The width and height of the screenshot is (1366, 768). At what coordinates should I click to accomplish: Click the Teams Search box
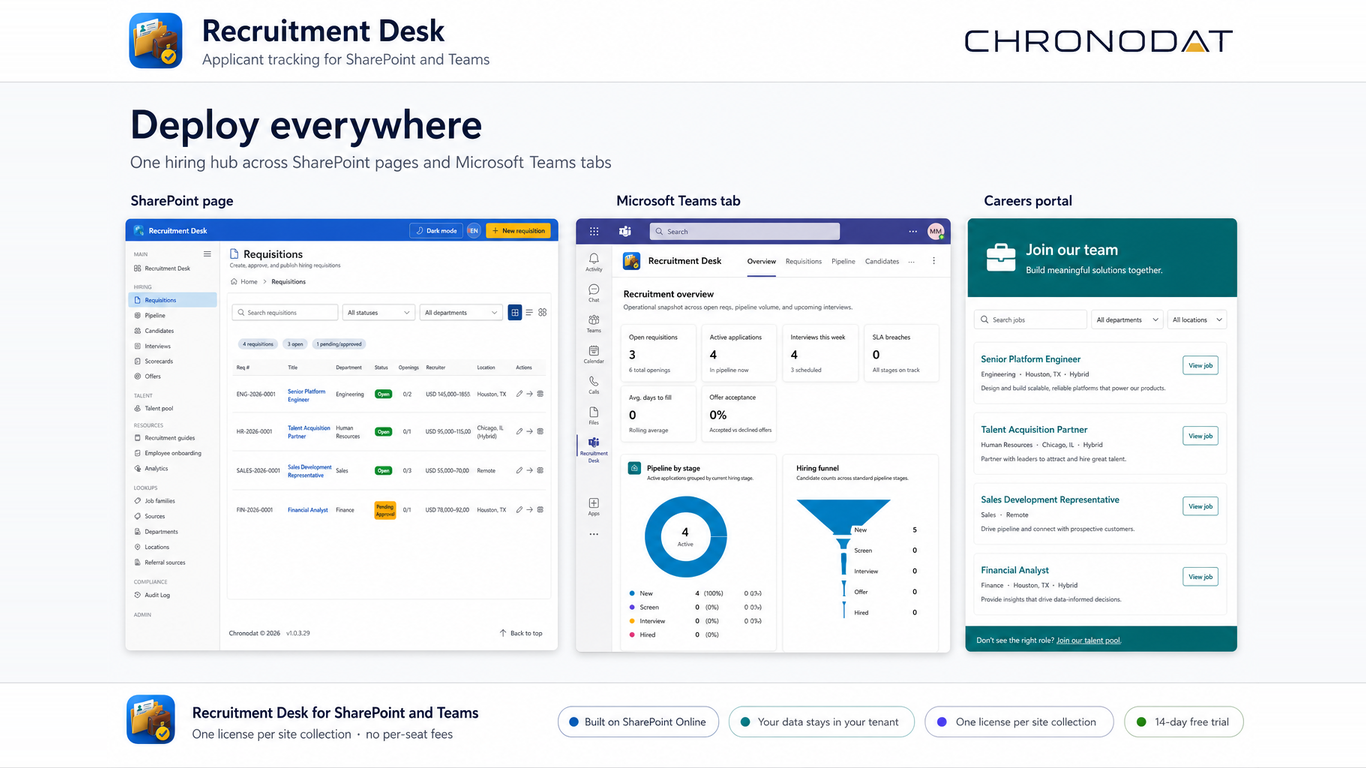pyautogui.click(x=744, y=231)
